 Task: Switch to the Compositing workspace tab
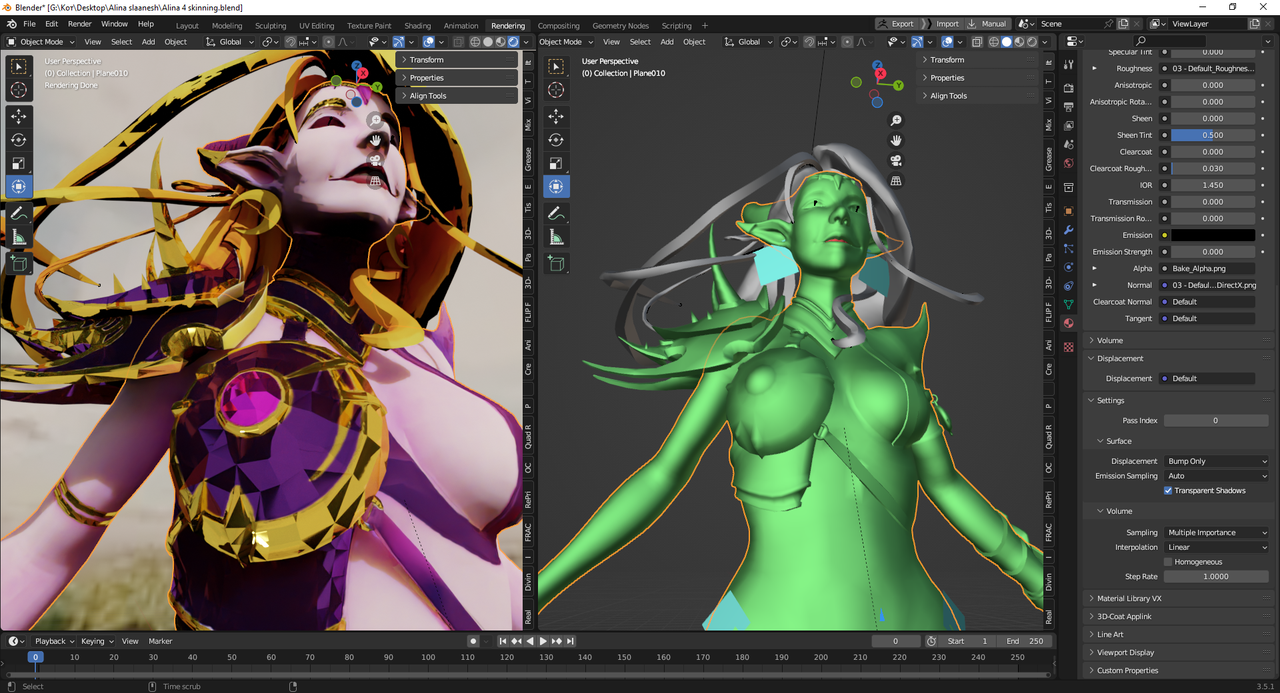[x=558, y=25]
